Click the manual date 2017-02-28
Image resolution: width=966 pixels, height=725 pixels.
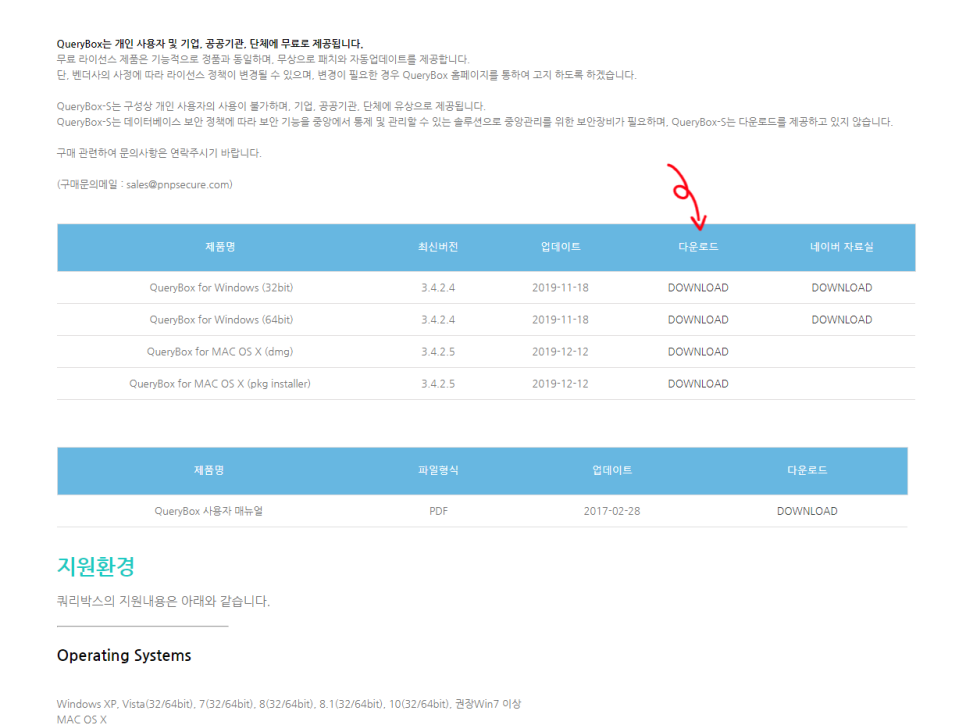(612, 511)
